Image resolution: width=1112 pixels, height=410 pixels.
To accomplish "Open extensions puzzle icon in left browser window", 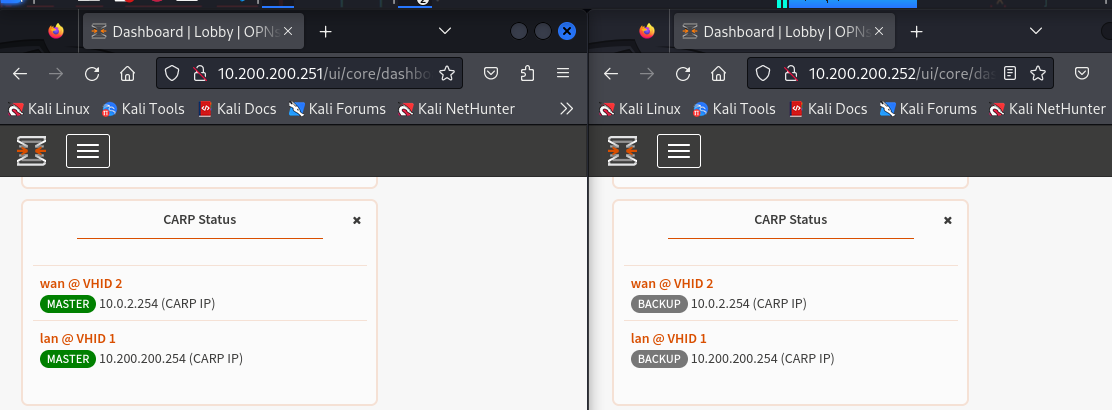I will coord(527,73).
